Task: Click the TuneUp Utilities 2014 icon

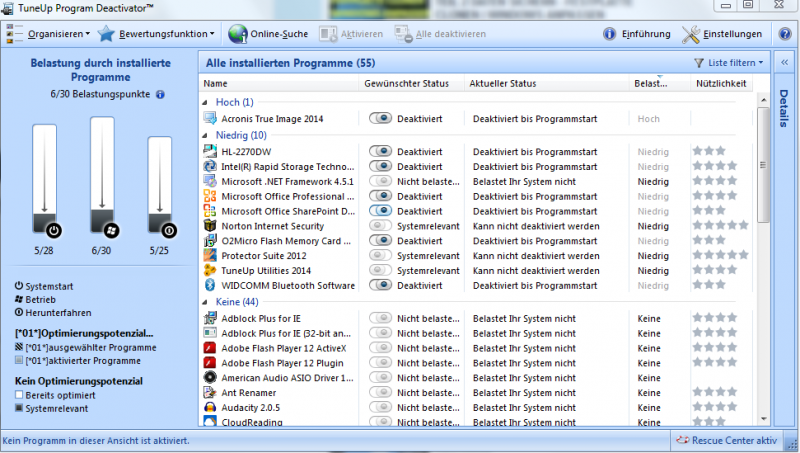Action: [210, 270]
